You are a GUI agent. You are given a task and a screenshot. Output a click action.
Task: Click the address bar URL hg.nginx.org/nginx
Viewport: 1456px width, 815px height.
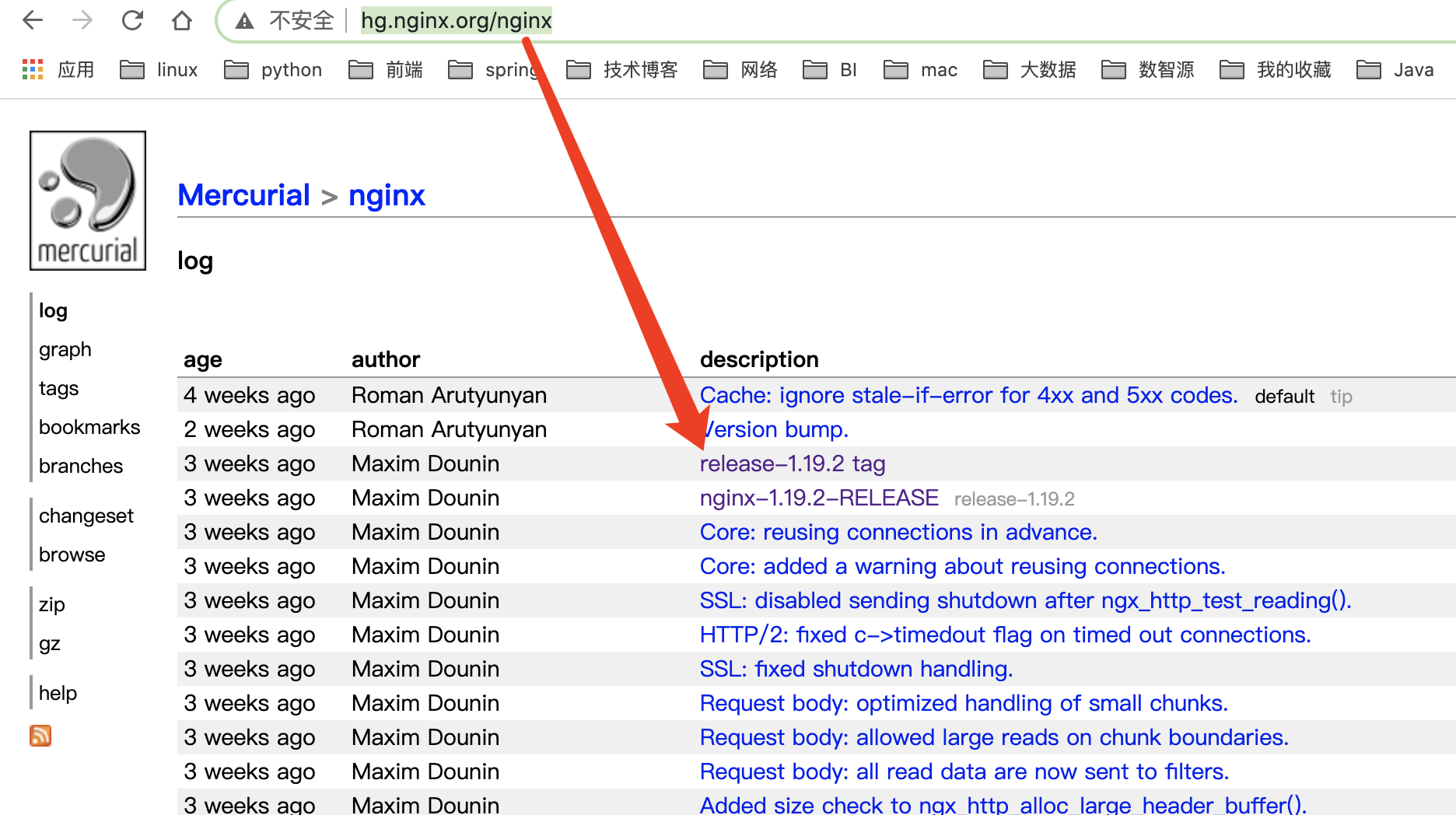click(457, 20)
